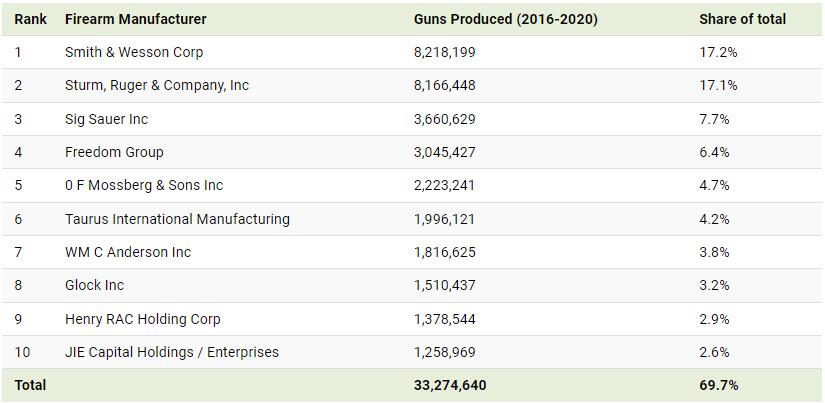This screenshot has width=825, height=403.
Task: Click the 17.1% share value
Action: pyautogui.click(x=718, y=85)
